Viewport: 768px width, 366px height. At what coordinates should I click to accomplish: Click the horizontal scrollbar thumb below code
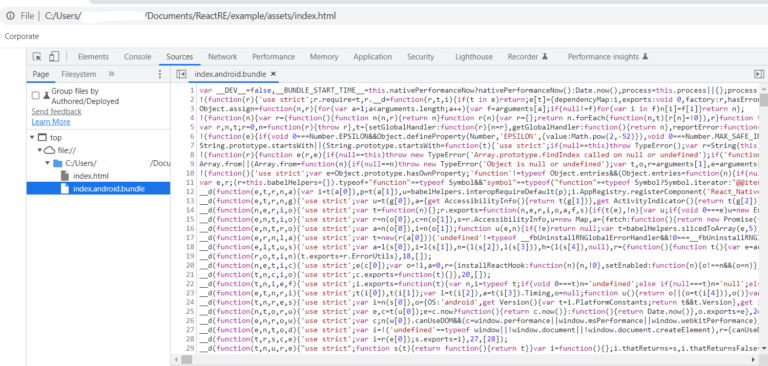pyautogui.click(x=187, y=359)
